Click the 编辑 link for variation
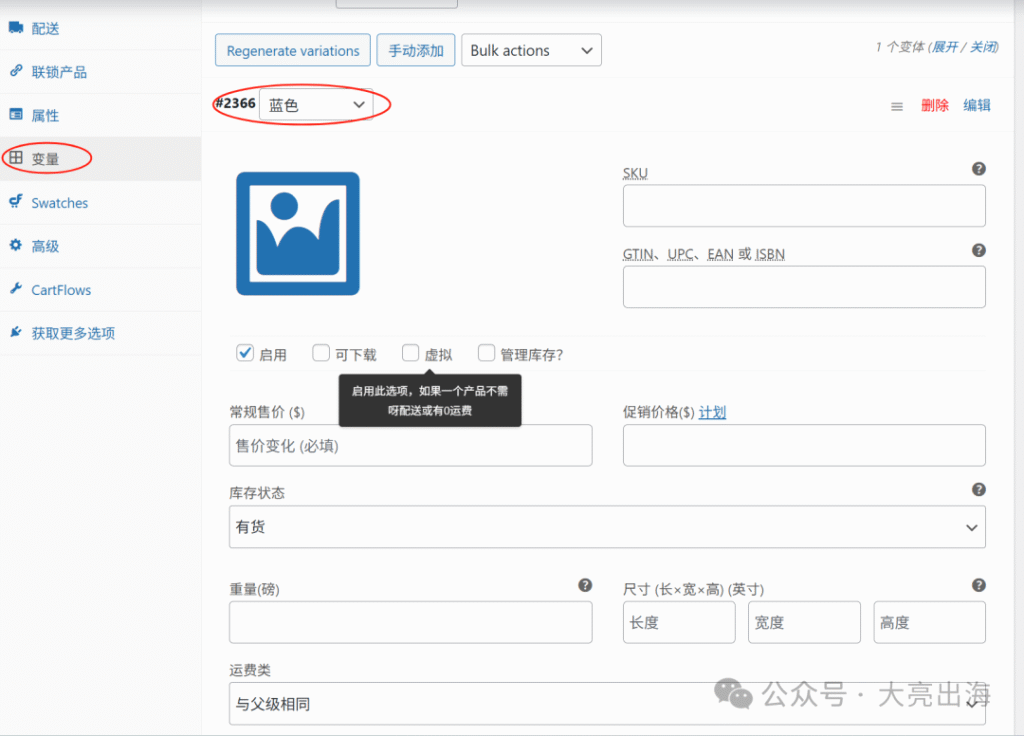Viewport: 1024px width, 736px height. 976,105
